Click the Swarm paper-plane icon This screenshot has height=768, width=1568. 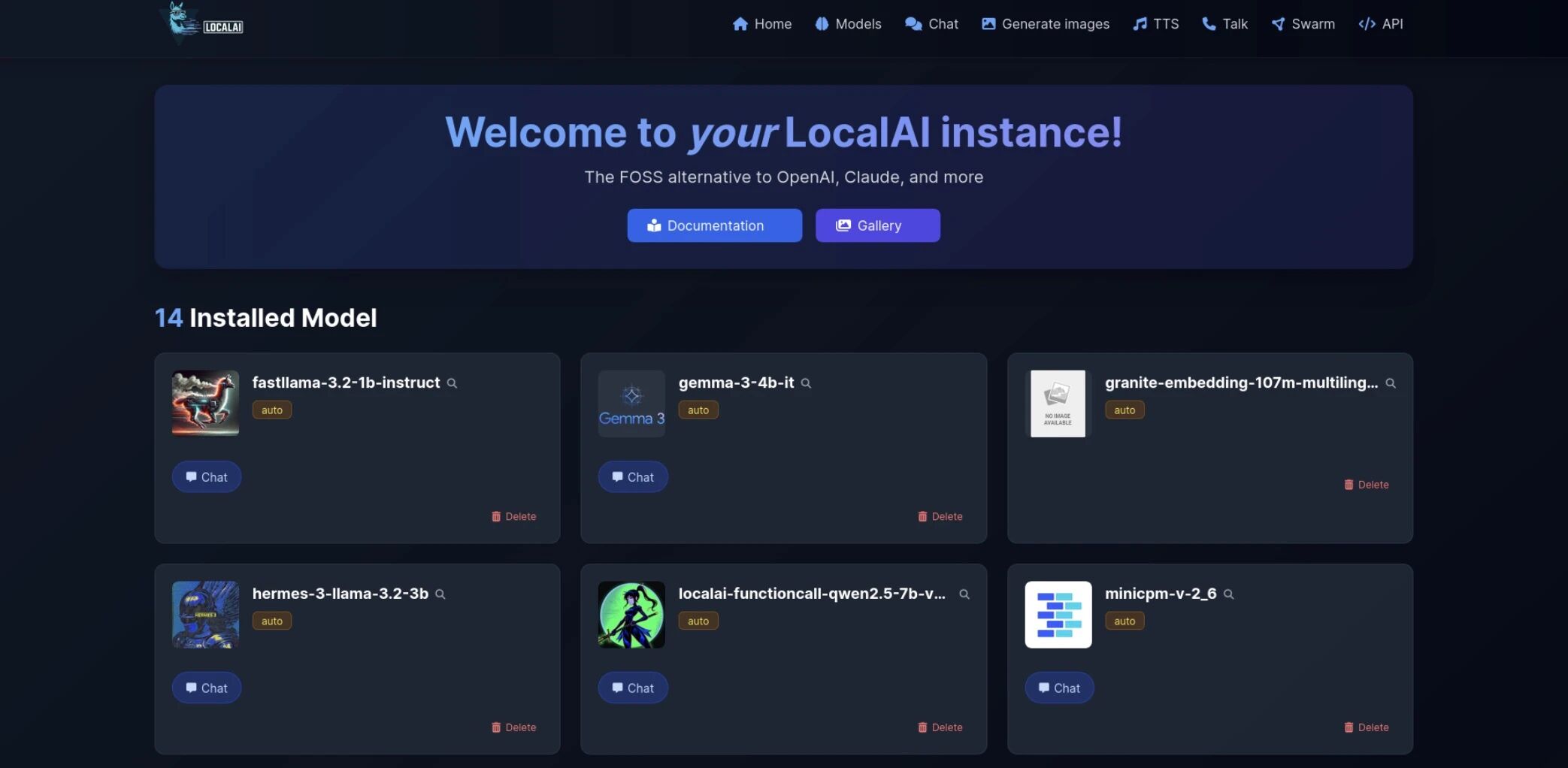point(1277,23)
